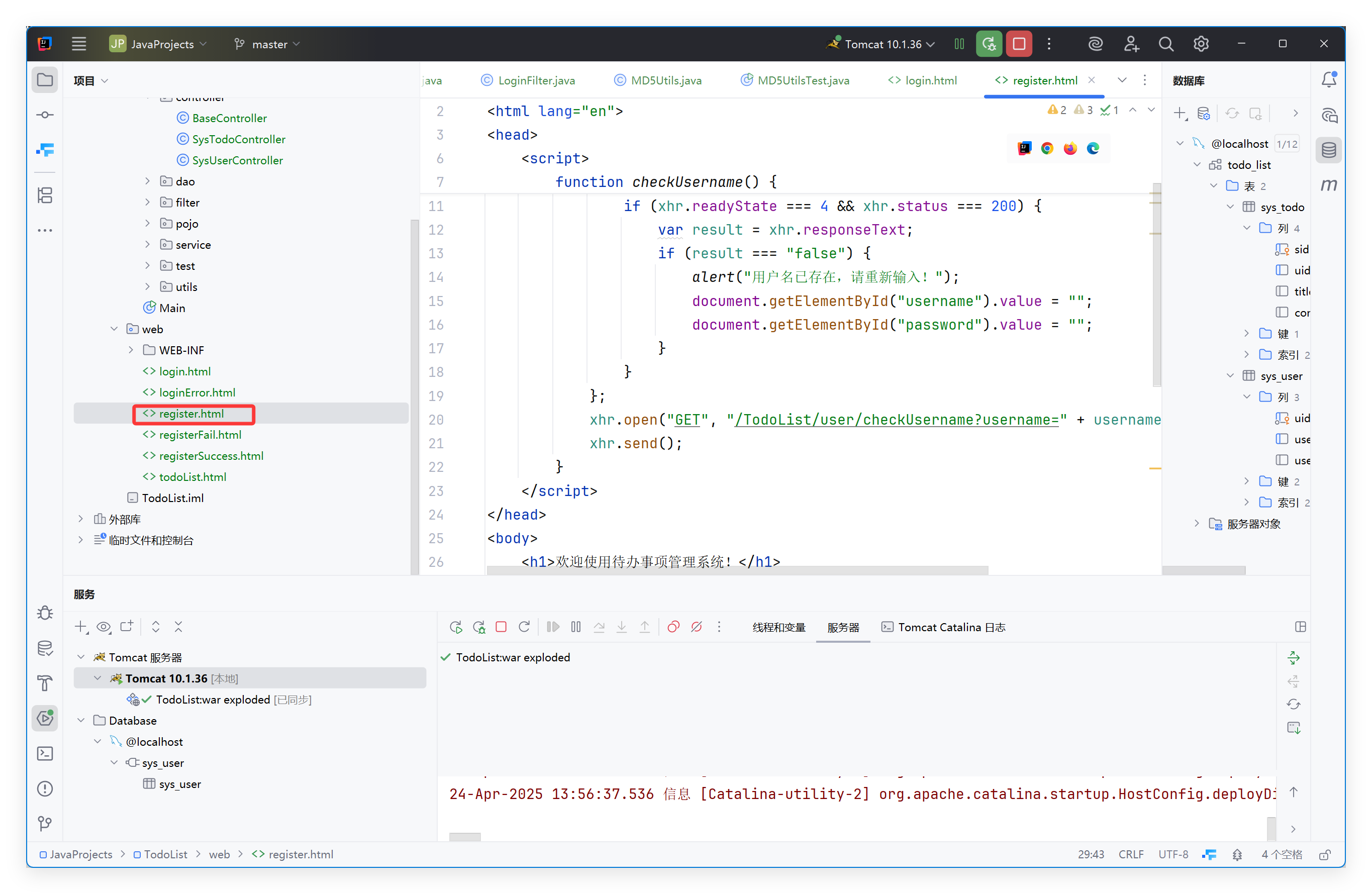Screen dimensions: 1372x894
Task: Collapse the sys_todo table node
Action: pos(1230,207)
